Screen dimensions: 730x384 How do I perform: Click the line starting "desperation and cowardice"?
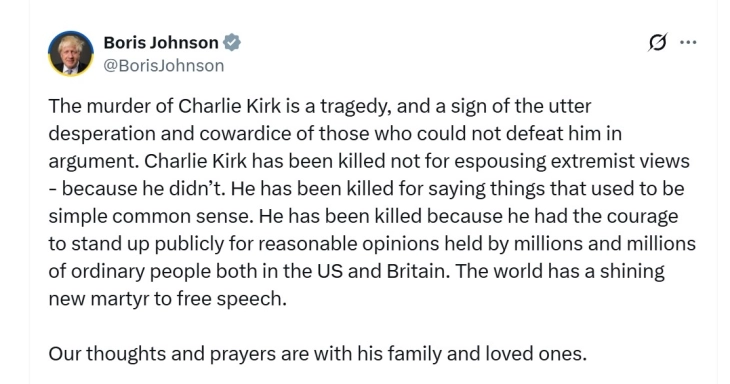(335, 134)
